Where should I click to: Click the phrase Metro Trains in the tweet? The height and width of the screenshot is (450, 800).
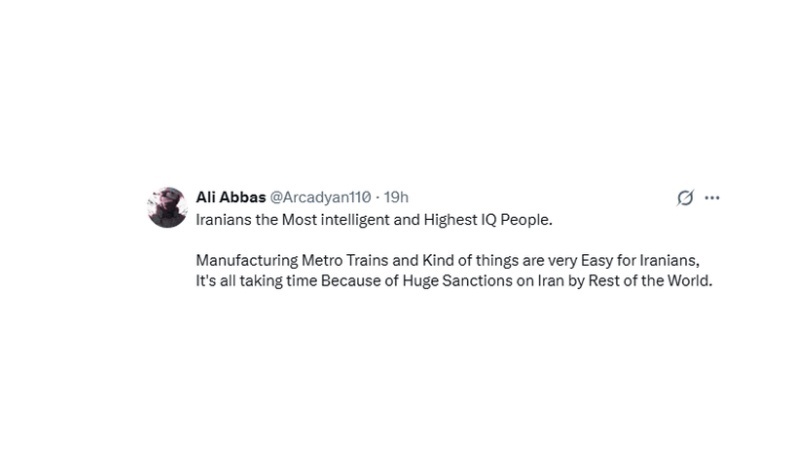[x=330, y=260]
